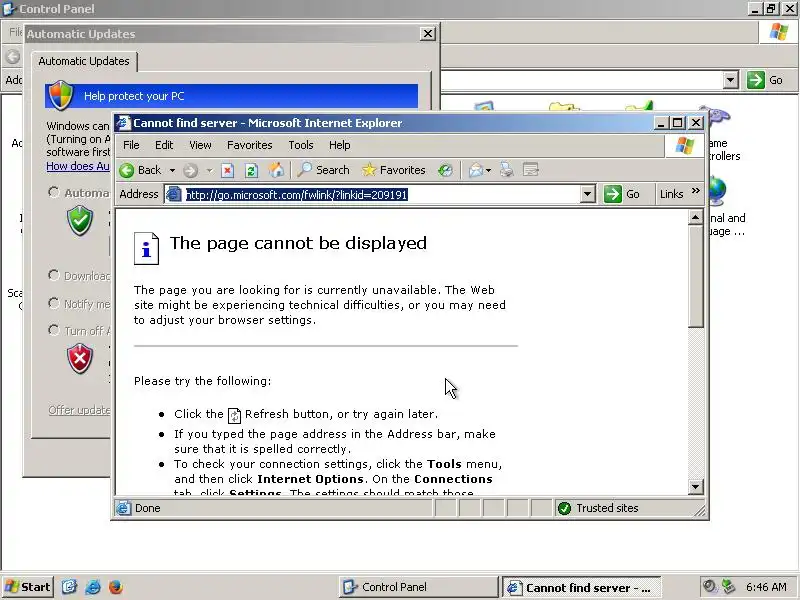This screenshot has height=600, width=800.
Task: Go to Home page icon
Action: 276,170
